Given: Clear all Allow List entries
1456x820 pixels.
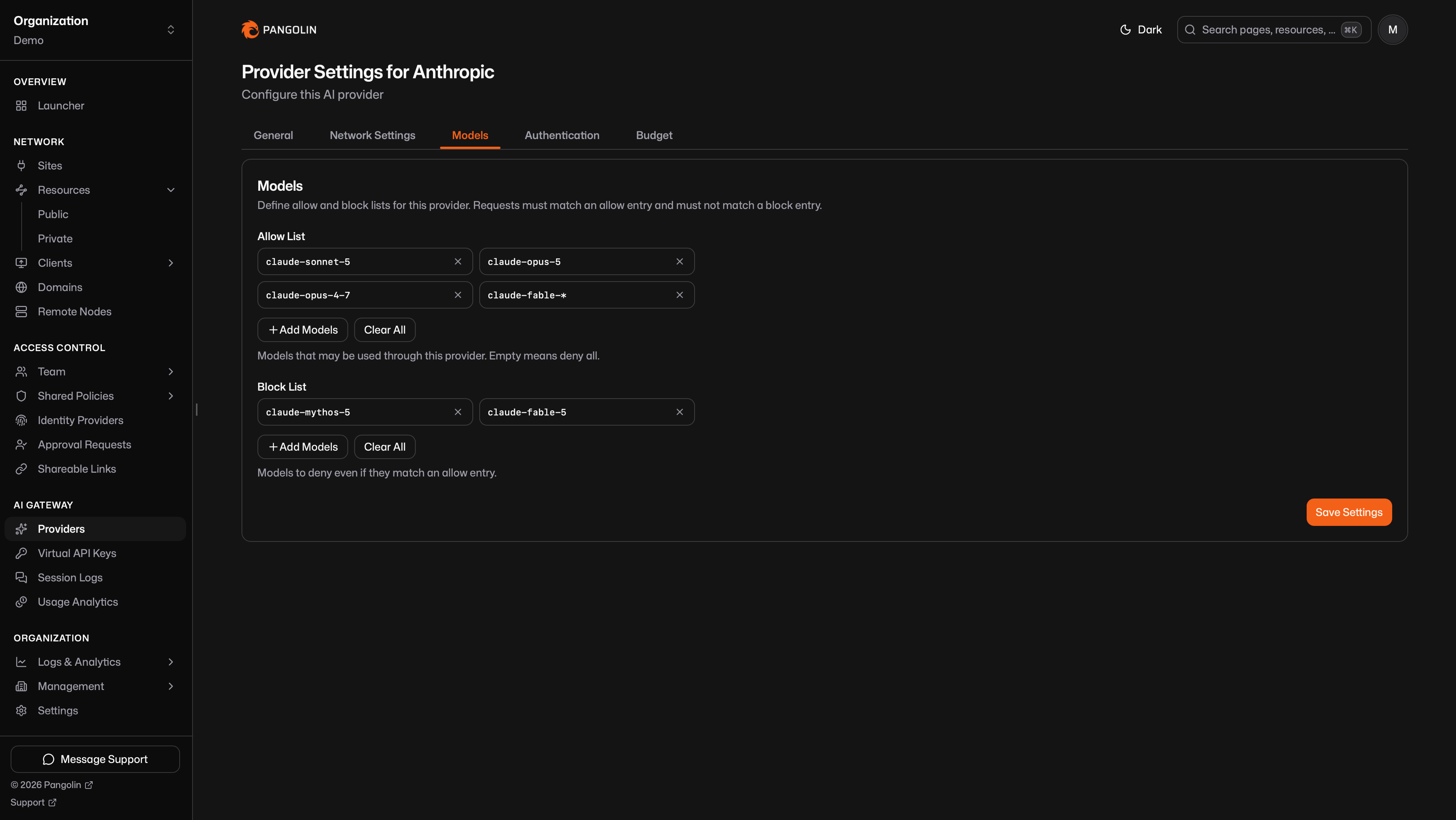Looking at the screenshot, I should tap(384, 330).
